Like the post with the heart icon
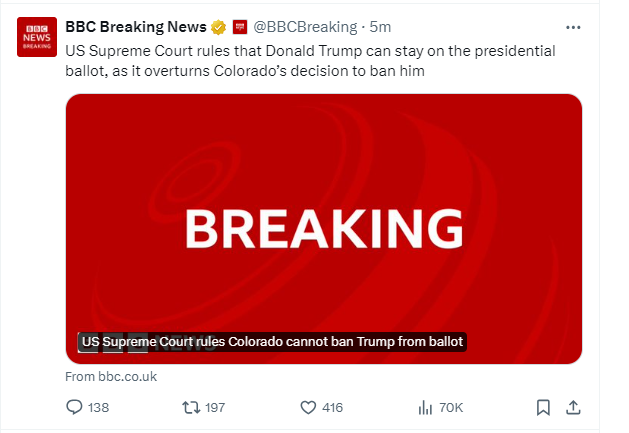Screen dimensions: 629x433 coord(308,407)
